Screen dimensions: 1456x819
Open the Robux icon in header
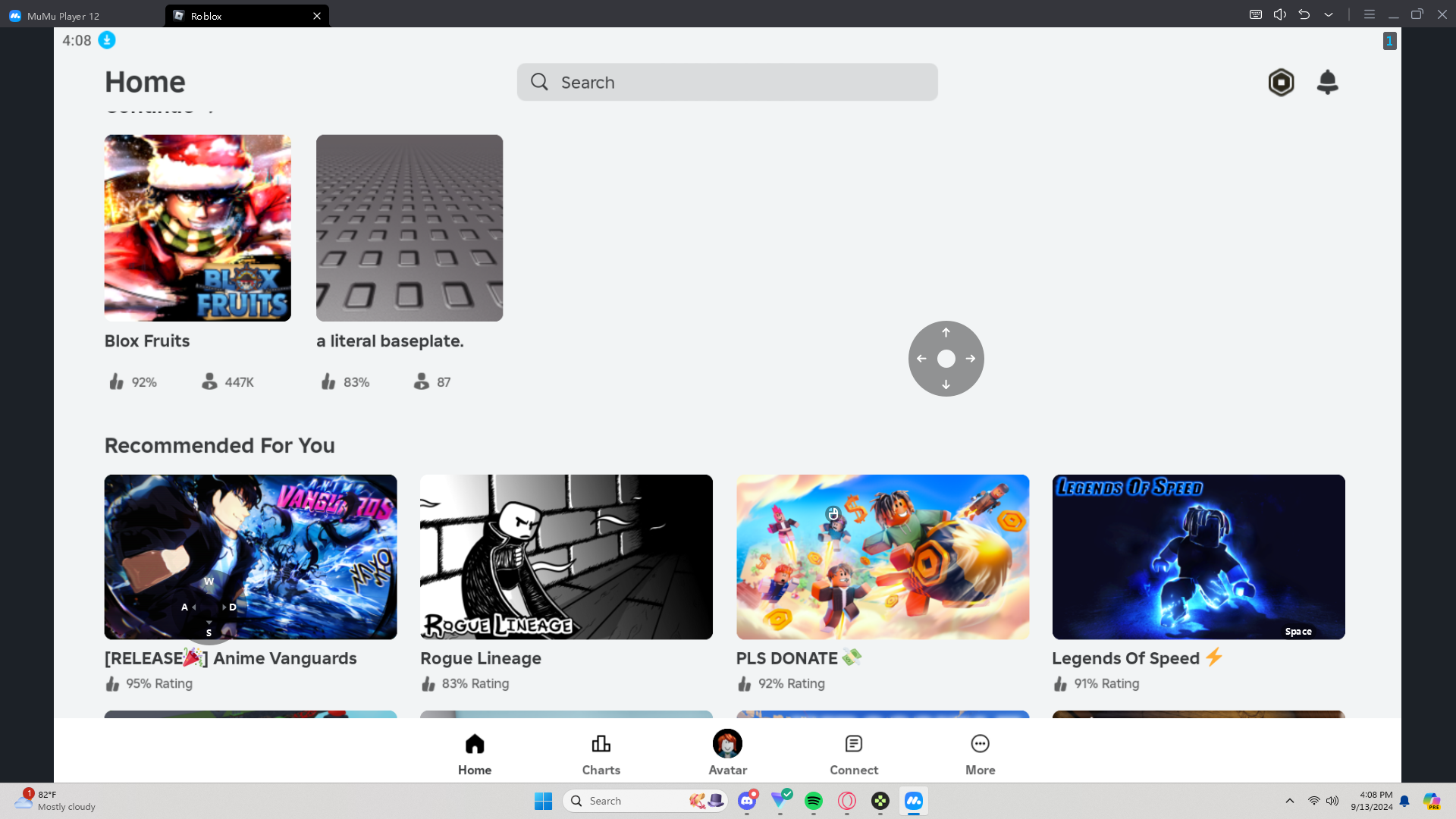(x=1281, y=82)
